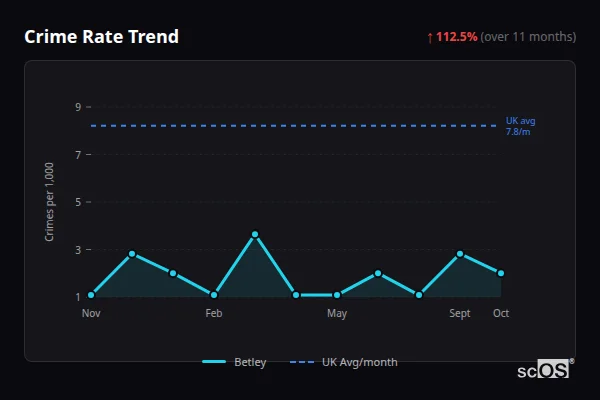
Task: Click the 'Crimes per 1,000' axis title
Action: (x=49, y=202)
